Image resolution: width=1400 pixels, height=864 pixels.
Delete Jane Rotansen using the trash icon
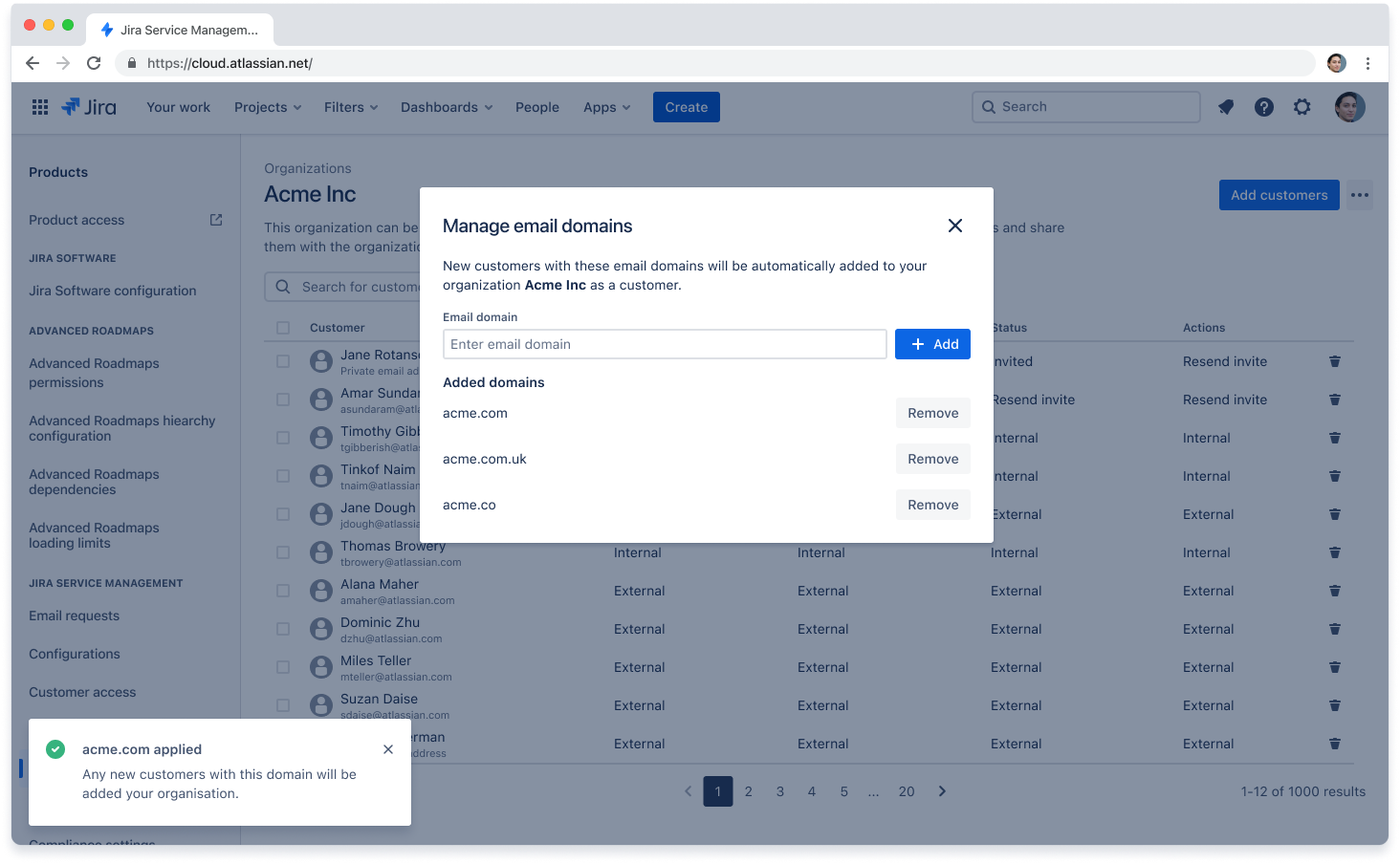[x=1335, y=361]
